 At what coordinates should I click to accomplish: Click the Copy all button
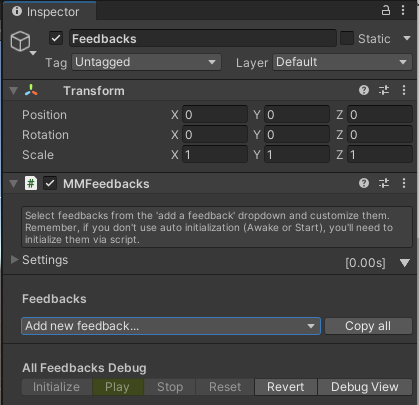tap(368, 326)
